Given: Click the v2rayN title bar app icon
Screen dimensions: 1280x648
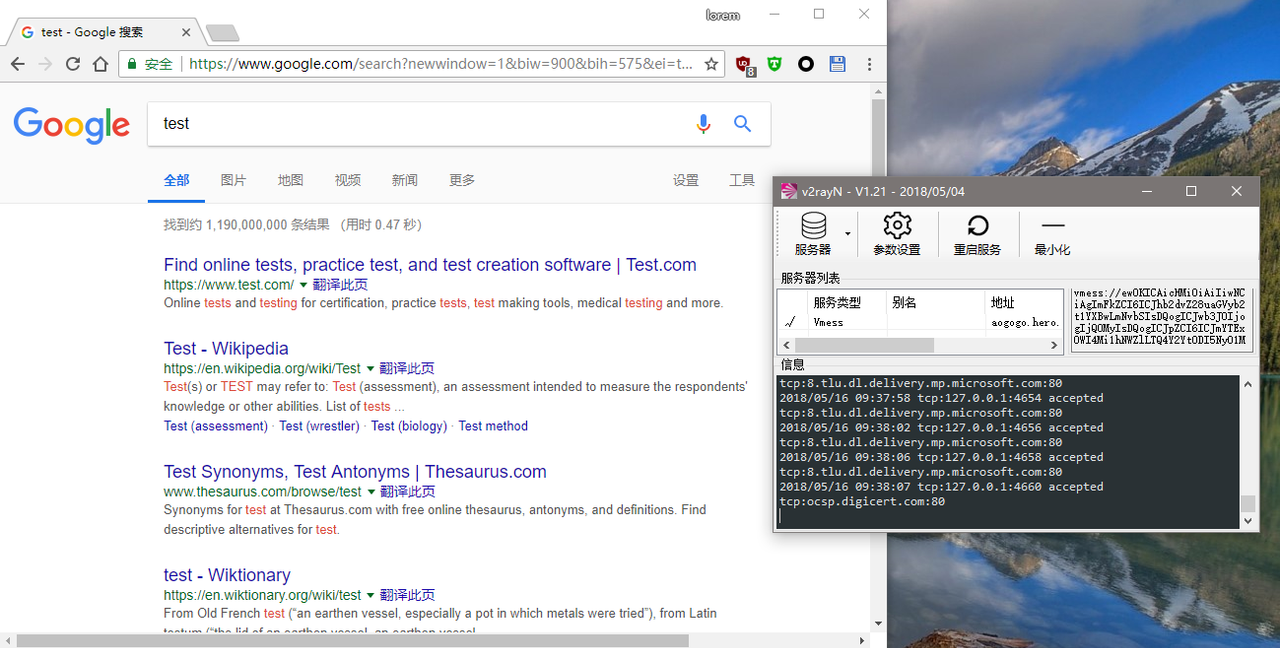Looking at the screenshot, I should pos(789,191).
